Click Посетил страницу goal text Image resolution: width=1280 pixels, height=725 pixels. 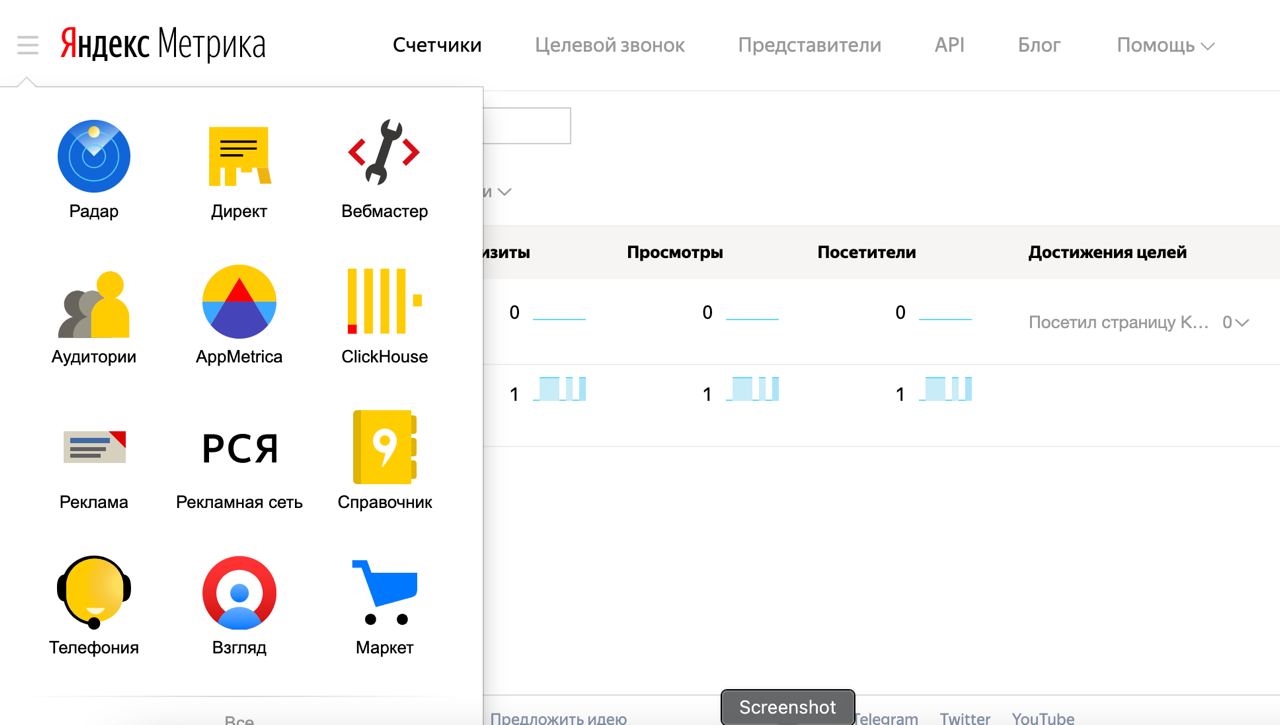[x=1119, y=323]
